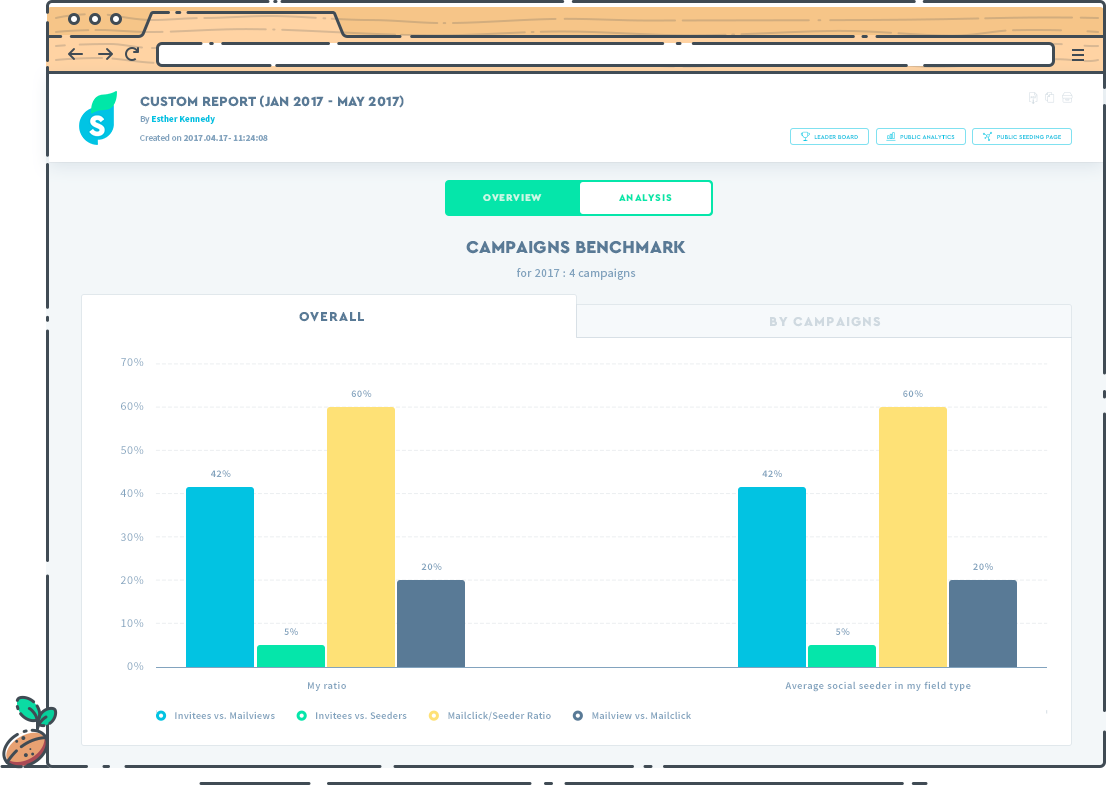Screen dimensions: 1106x785
Task: Select the Overall tab
Action: coord(329,317)
